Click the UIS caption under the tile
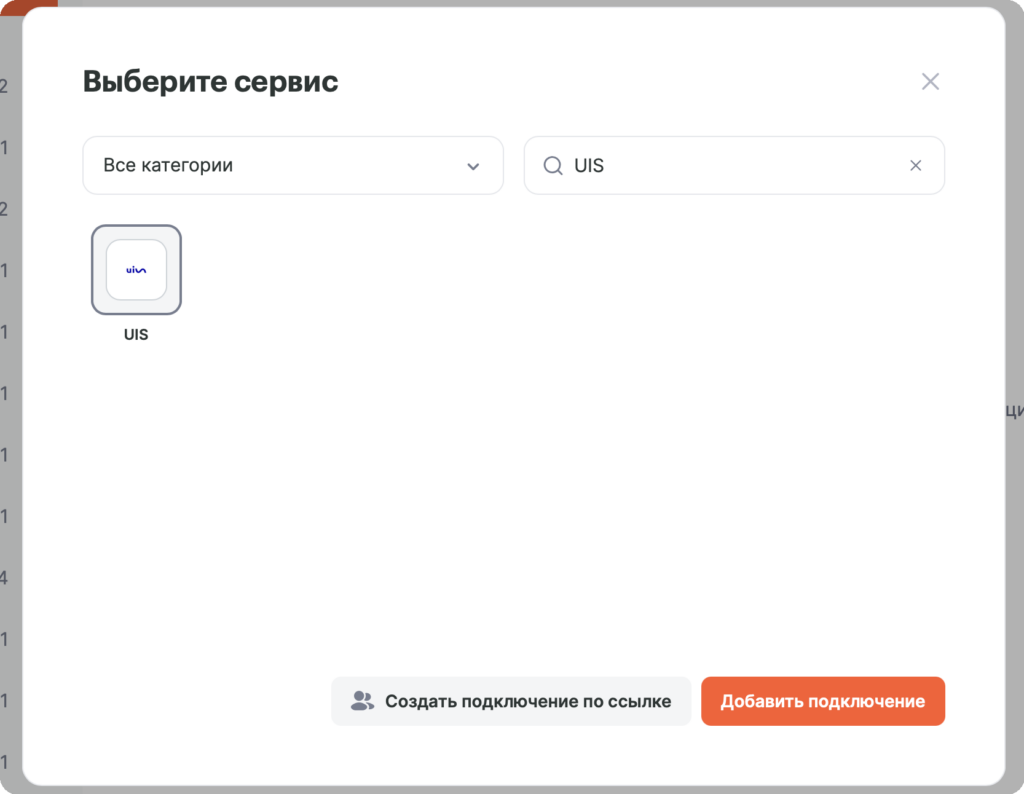Screen dimensions: 1024x794 [x=136, y=334]
